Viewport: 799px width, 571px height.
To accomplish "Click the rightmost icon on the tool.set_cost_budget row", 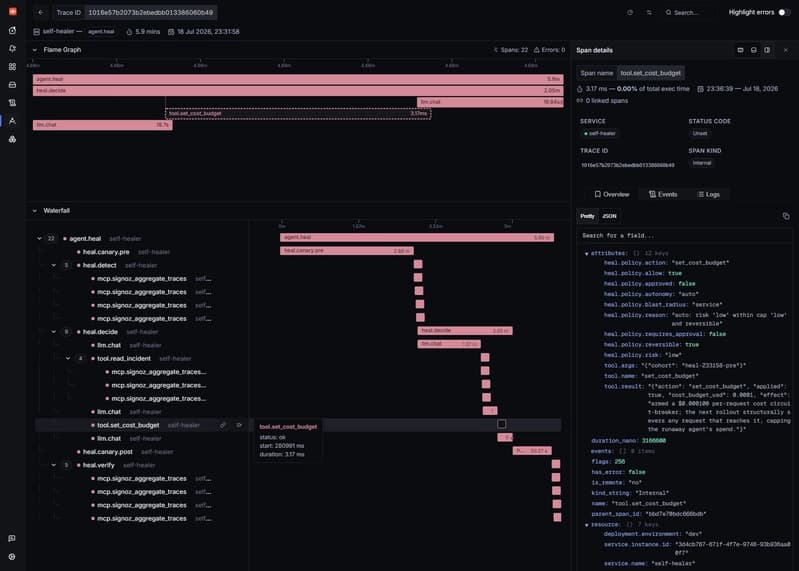I will pyautogui.click(x=238, y=425).
